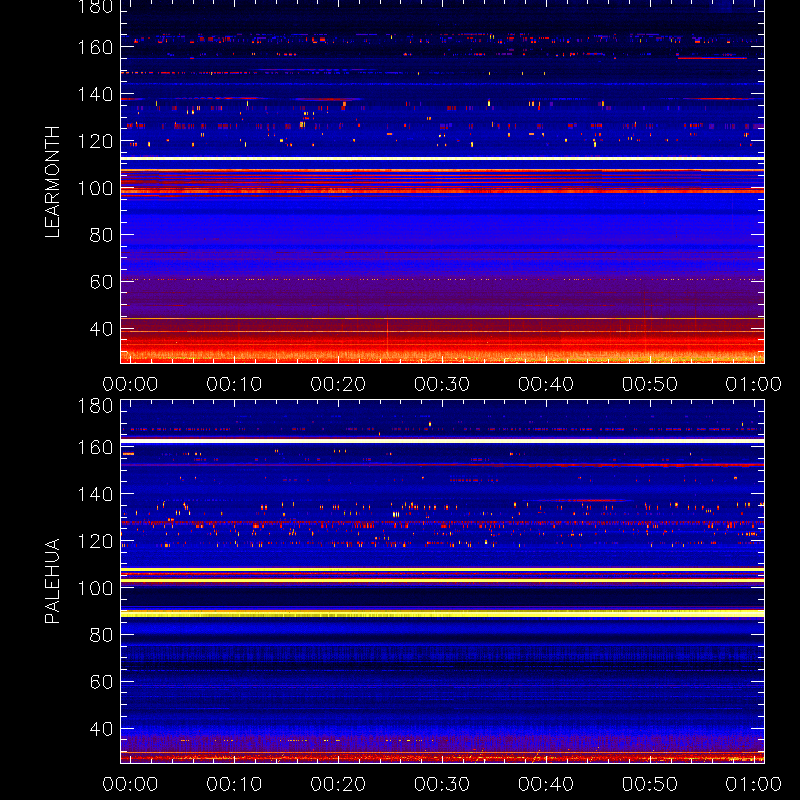Click 00:00 time label under Learmonth plot
800x800 pixels.
click(130, 384)
